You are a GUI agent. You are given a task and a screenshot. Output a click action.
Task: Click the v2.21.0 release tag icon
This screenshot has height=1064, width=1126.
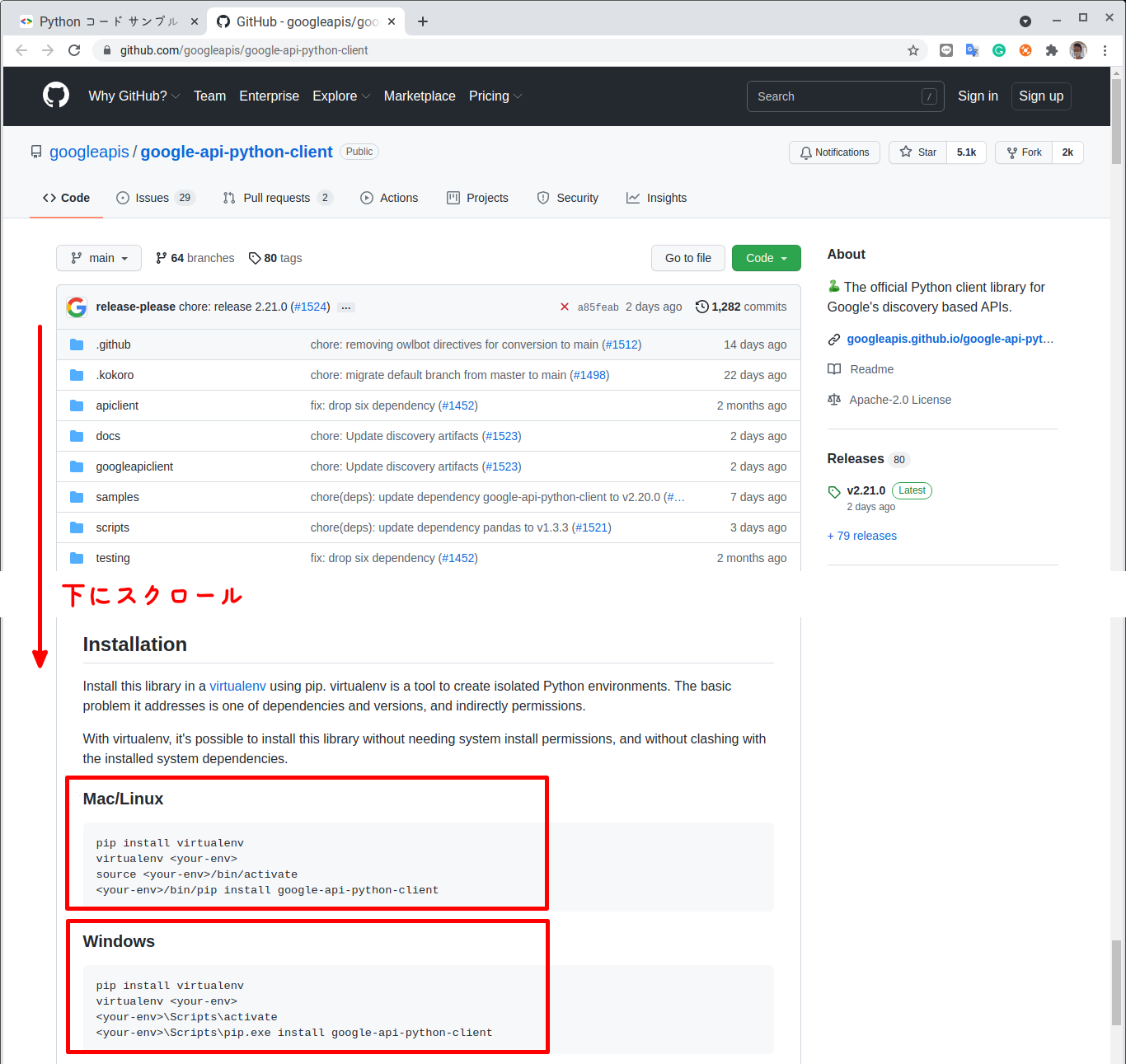833,491
